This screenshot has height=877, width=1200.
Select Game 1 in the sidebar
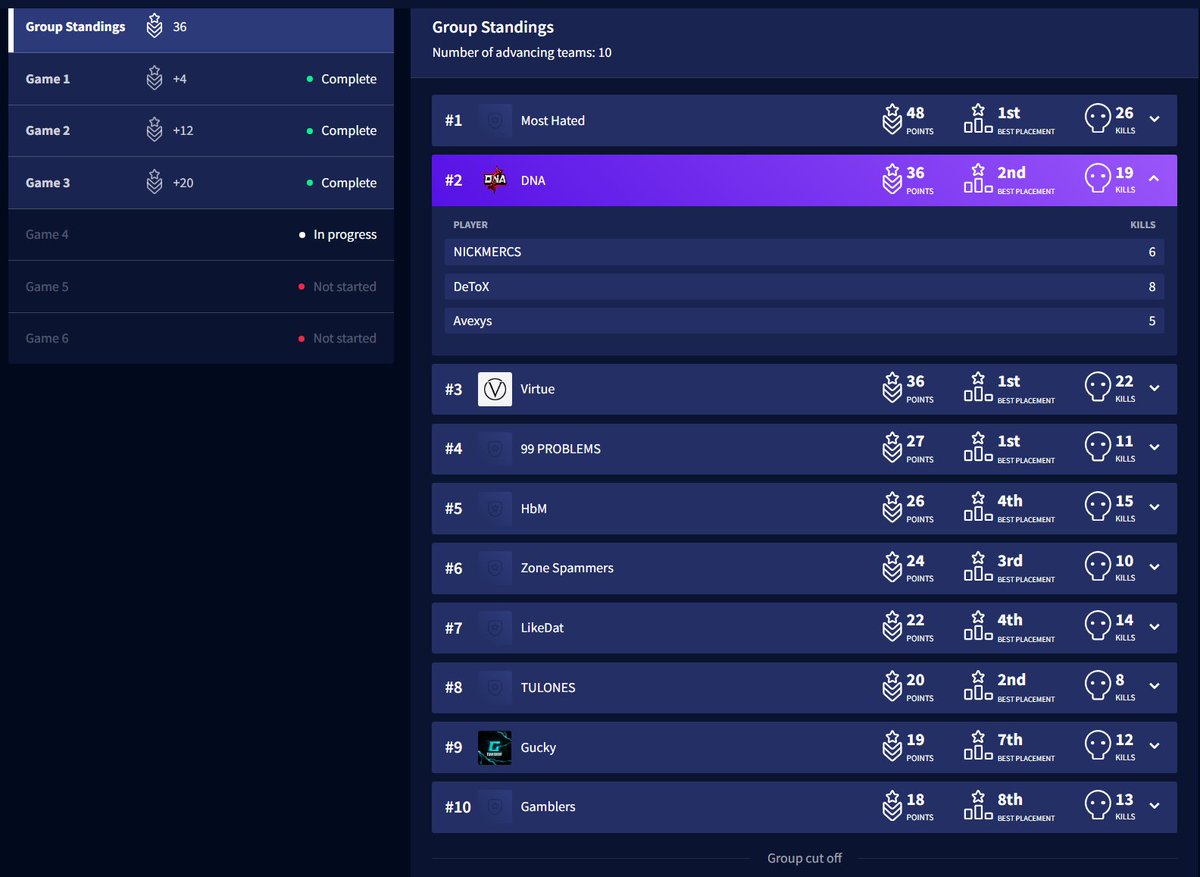tap(201, 79)
